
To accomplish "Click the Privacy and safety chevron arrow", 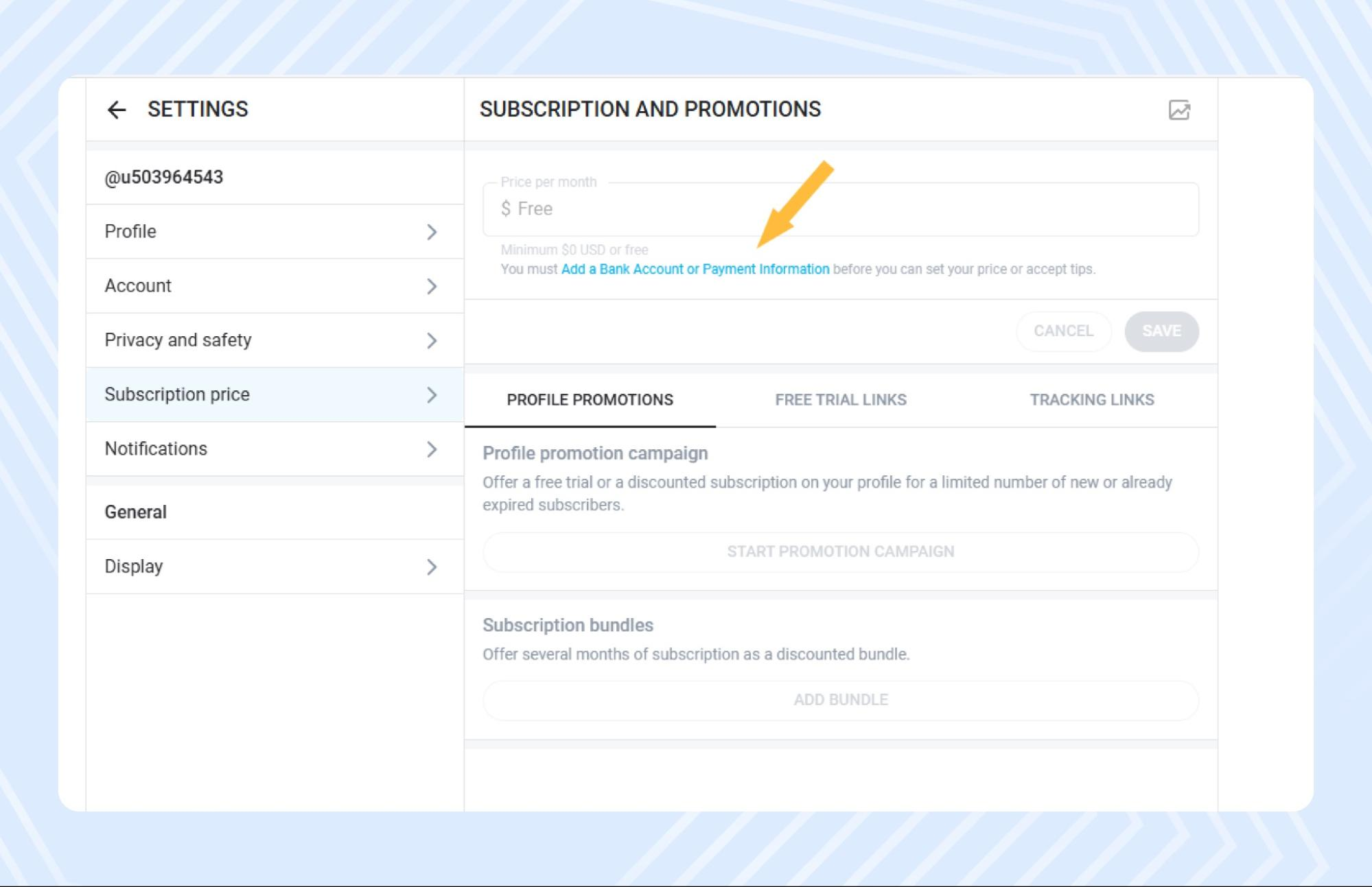I will [x=431, y=340].
